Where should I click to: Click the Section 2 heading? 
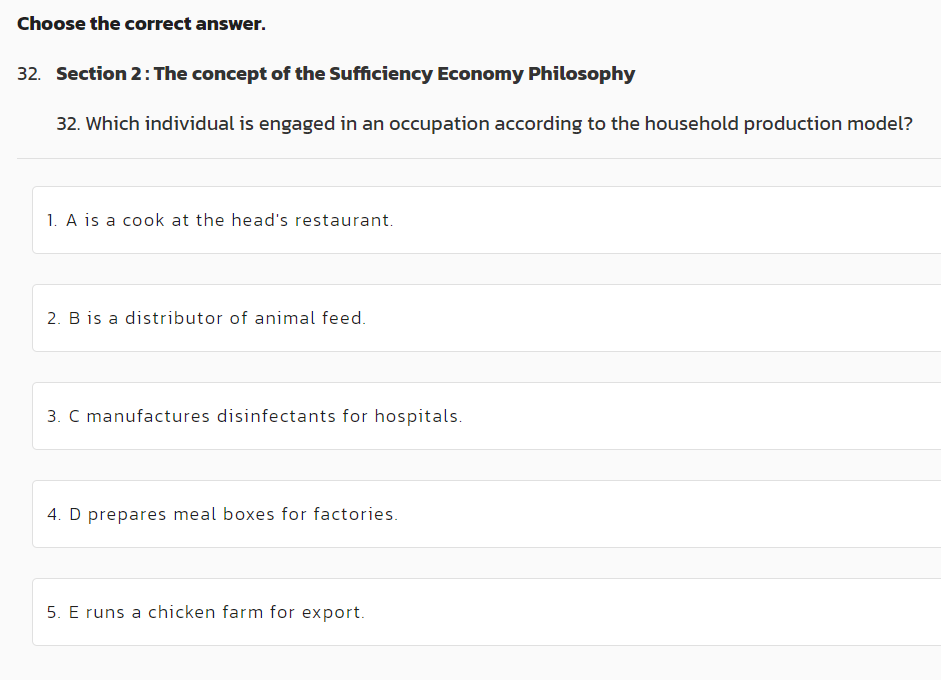(x=345, y=73)
